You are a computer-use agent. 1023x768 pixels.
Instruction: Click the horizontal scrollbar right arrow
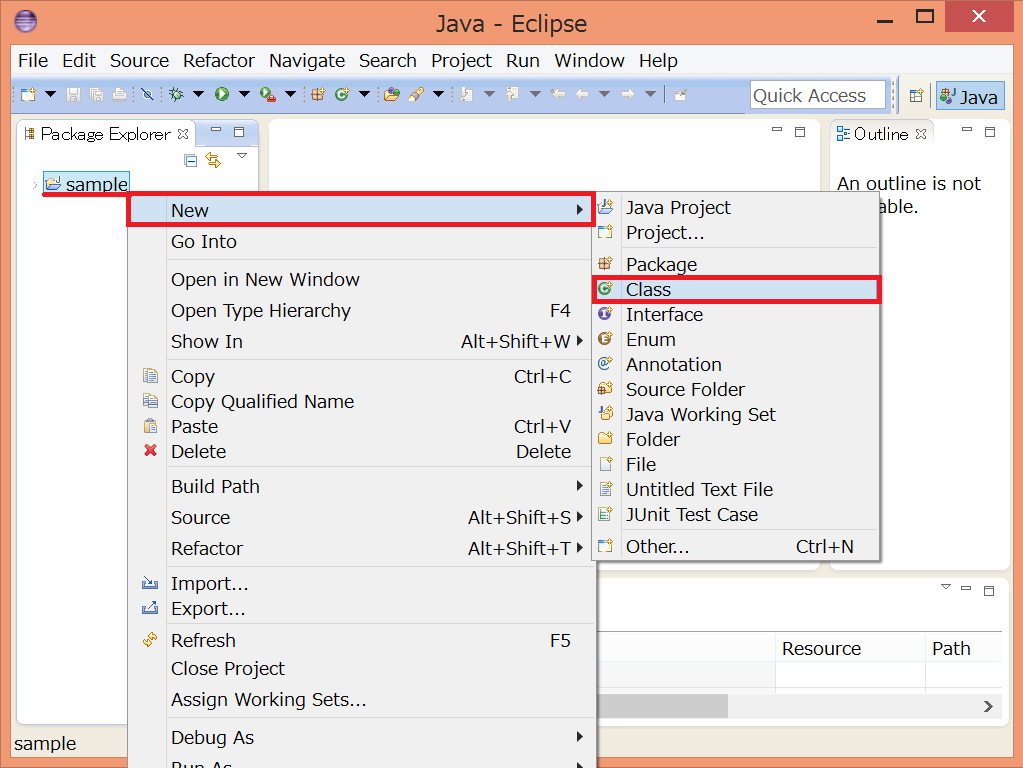tap(988, 706)
